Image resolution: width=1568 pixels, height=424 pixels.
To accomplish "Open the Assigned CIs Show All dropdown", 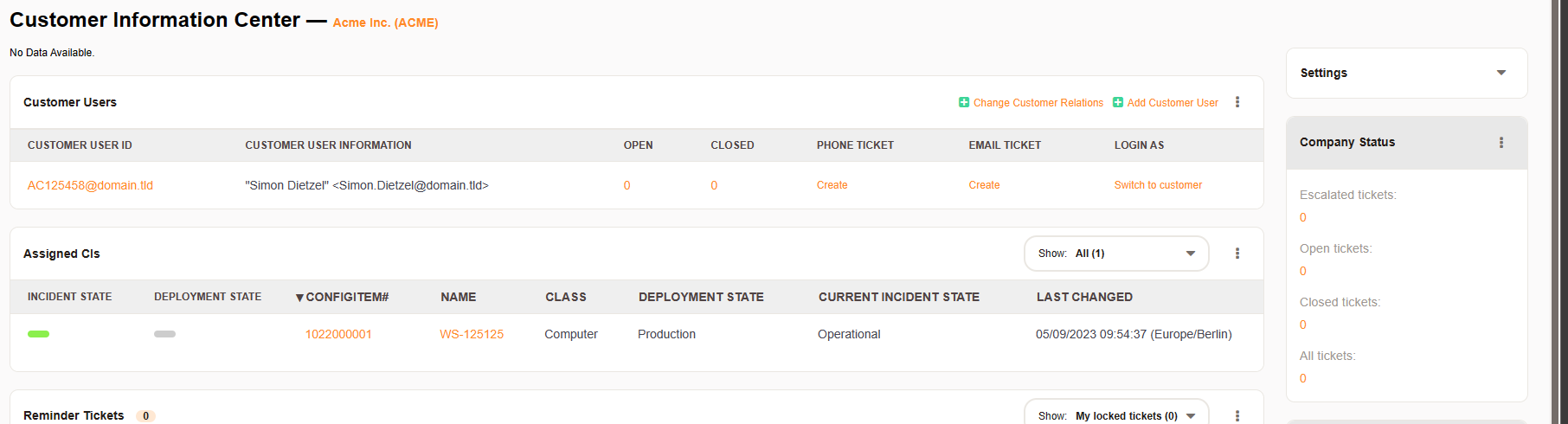I will [1116, 254].
